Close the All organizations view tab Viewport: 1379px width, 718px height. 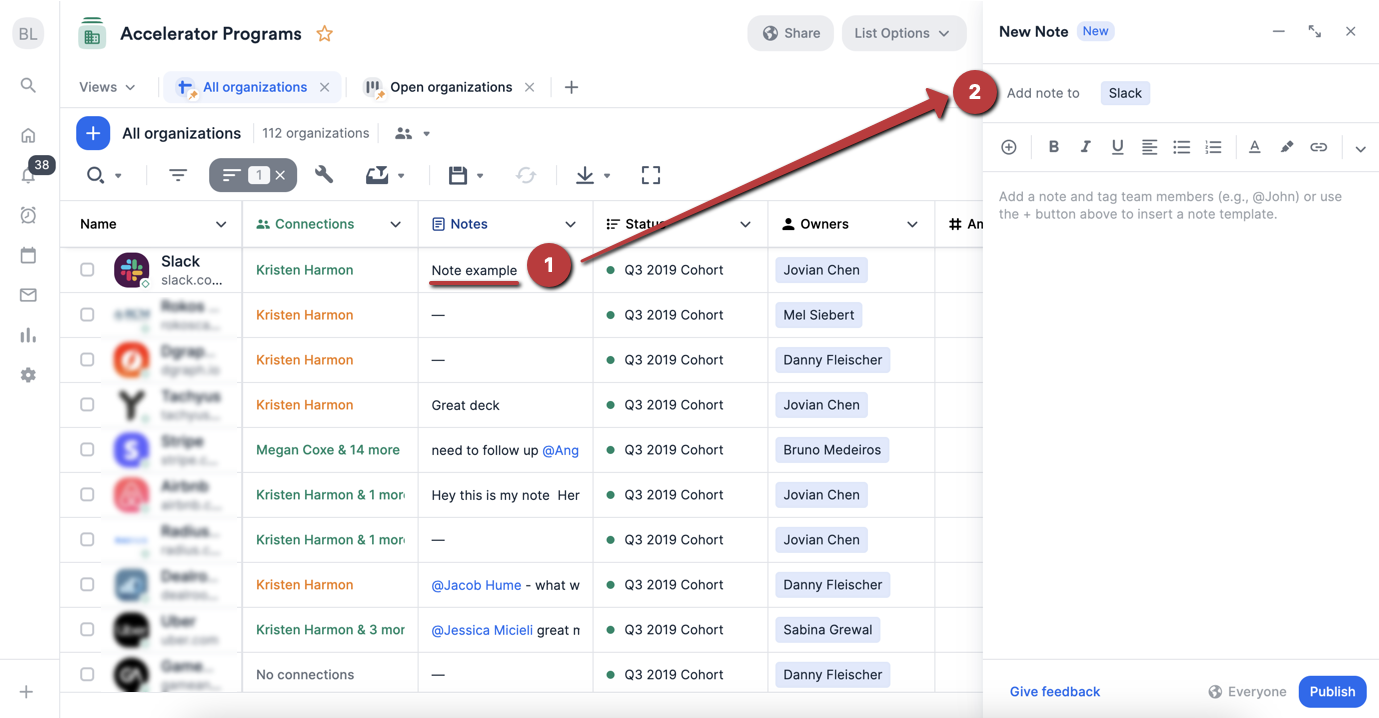tap(324, 86)
